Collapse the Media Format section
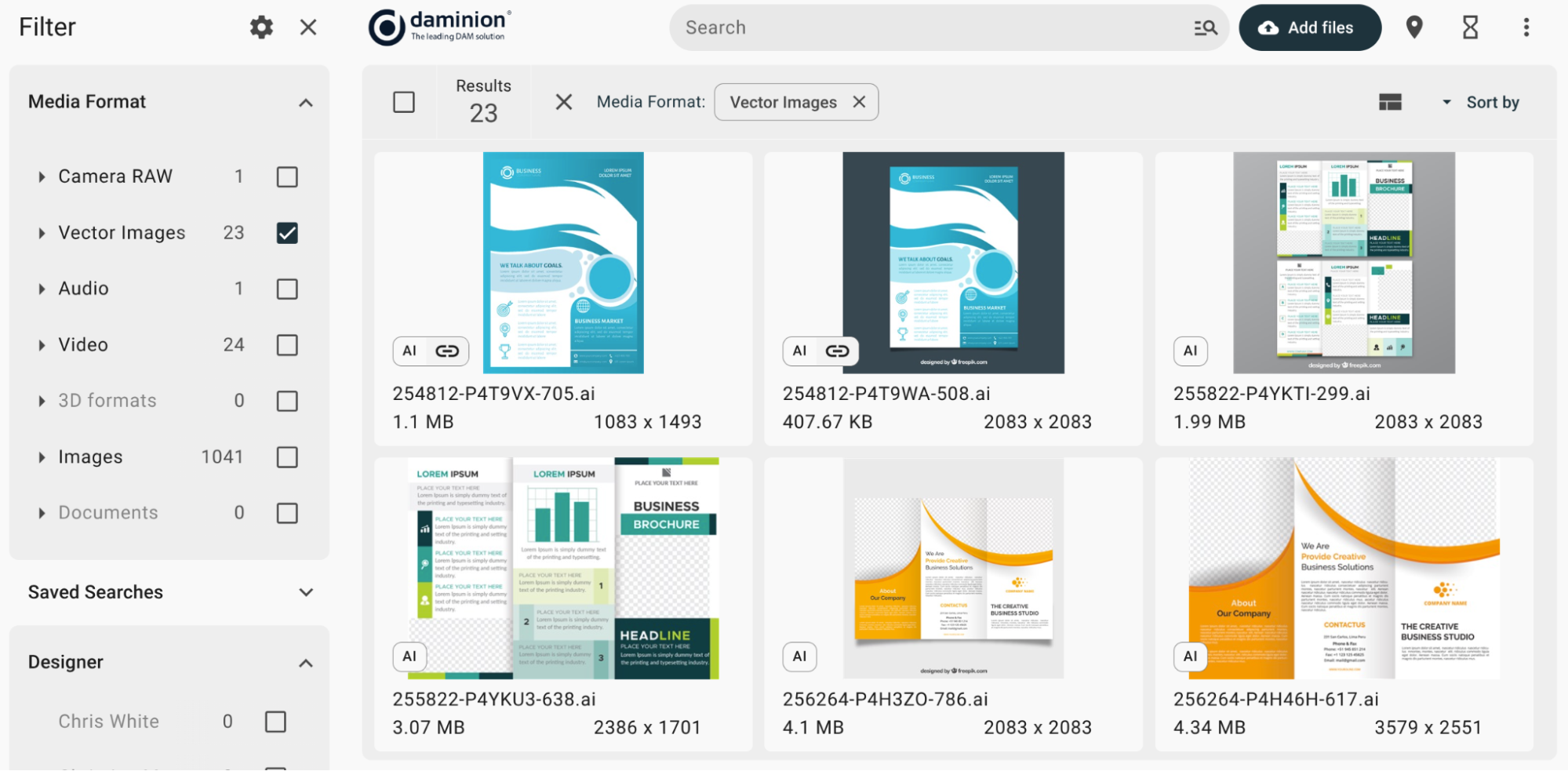The width and height of the screenshot is (1568, 771). tap(306, 103)
